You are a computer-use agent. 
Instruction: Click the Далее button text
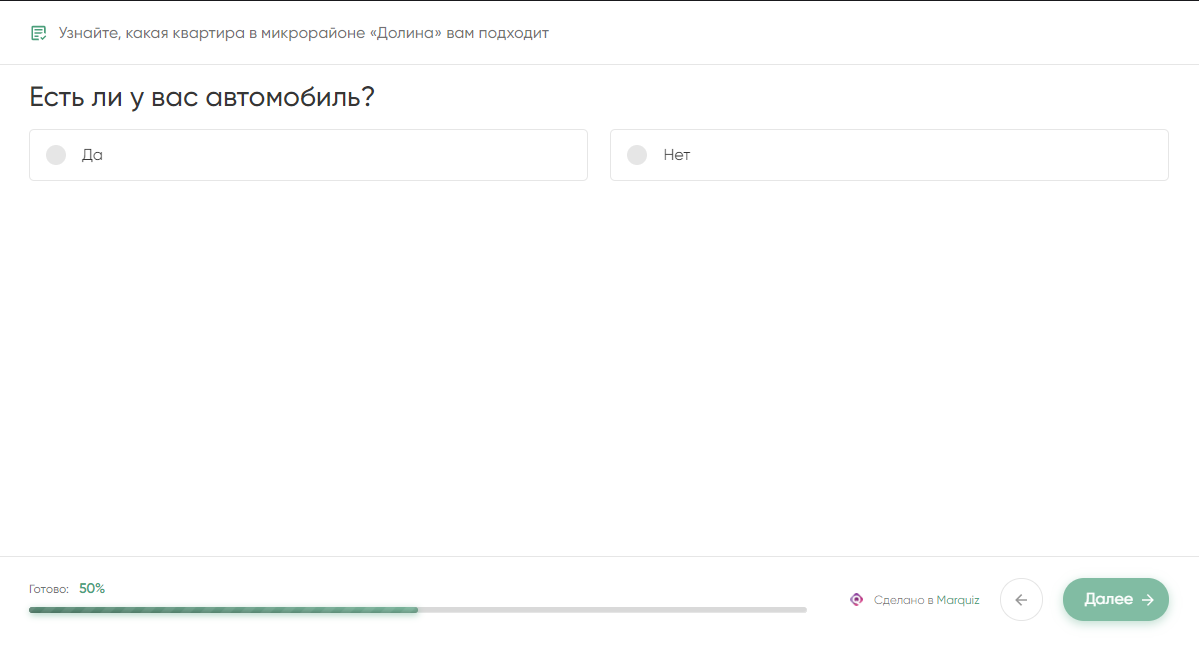[x=1108, y=599]
